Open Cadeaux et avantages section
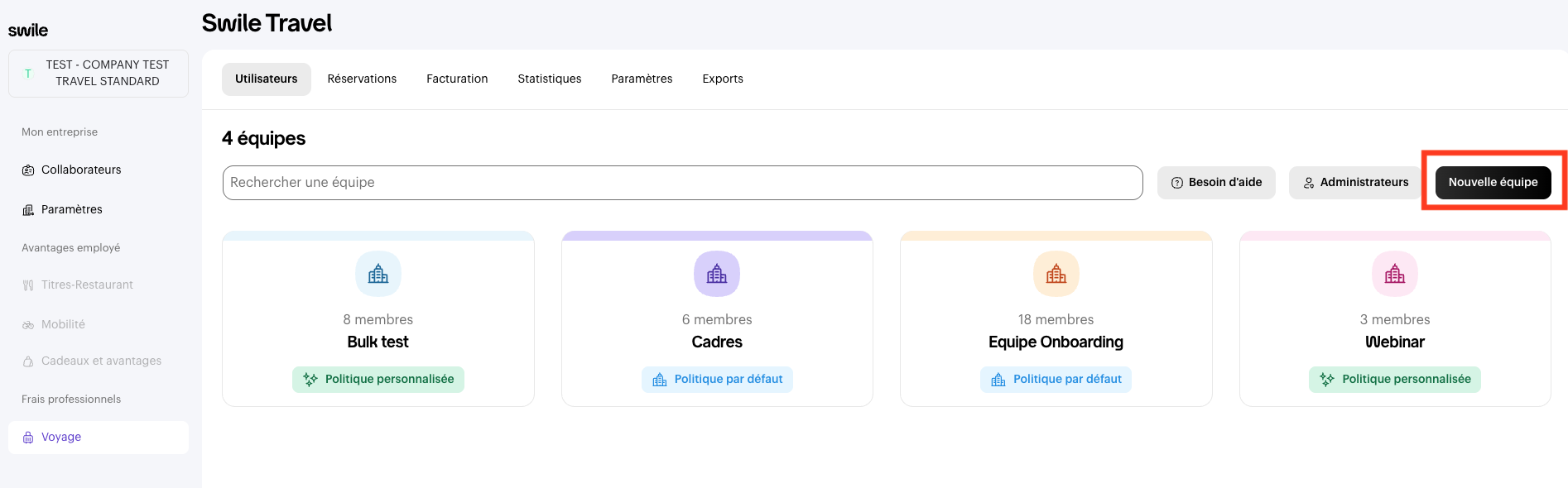This screenshot has height=488, width=1568. click(x=101, y=361)
